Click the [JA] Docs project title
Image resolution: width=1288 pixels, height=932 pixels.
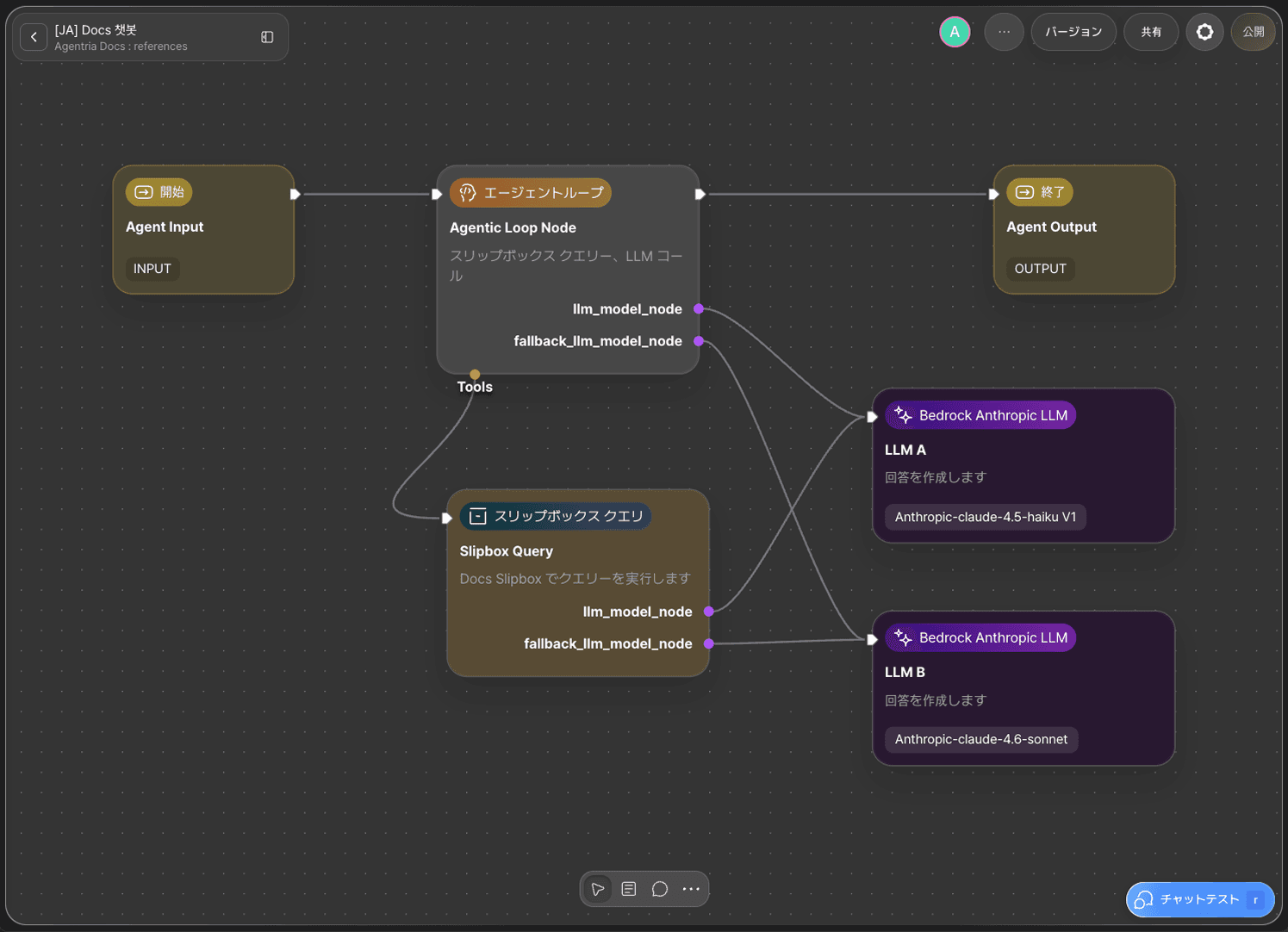pyautogui.click(x=96, y=30)
